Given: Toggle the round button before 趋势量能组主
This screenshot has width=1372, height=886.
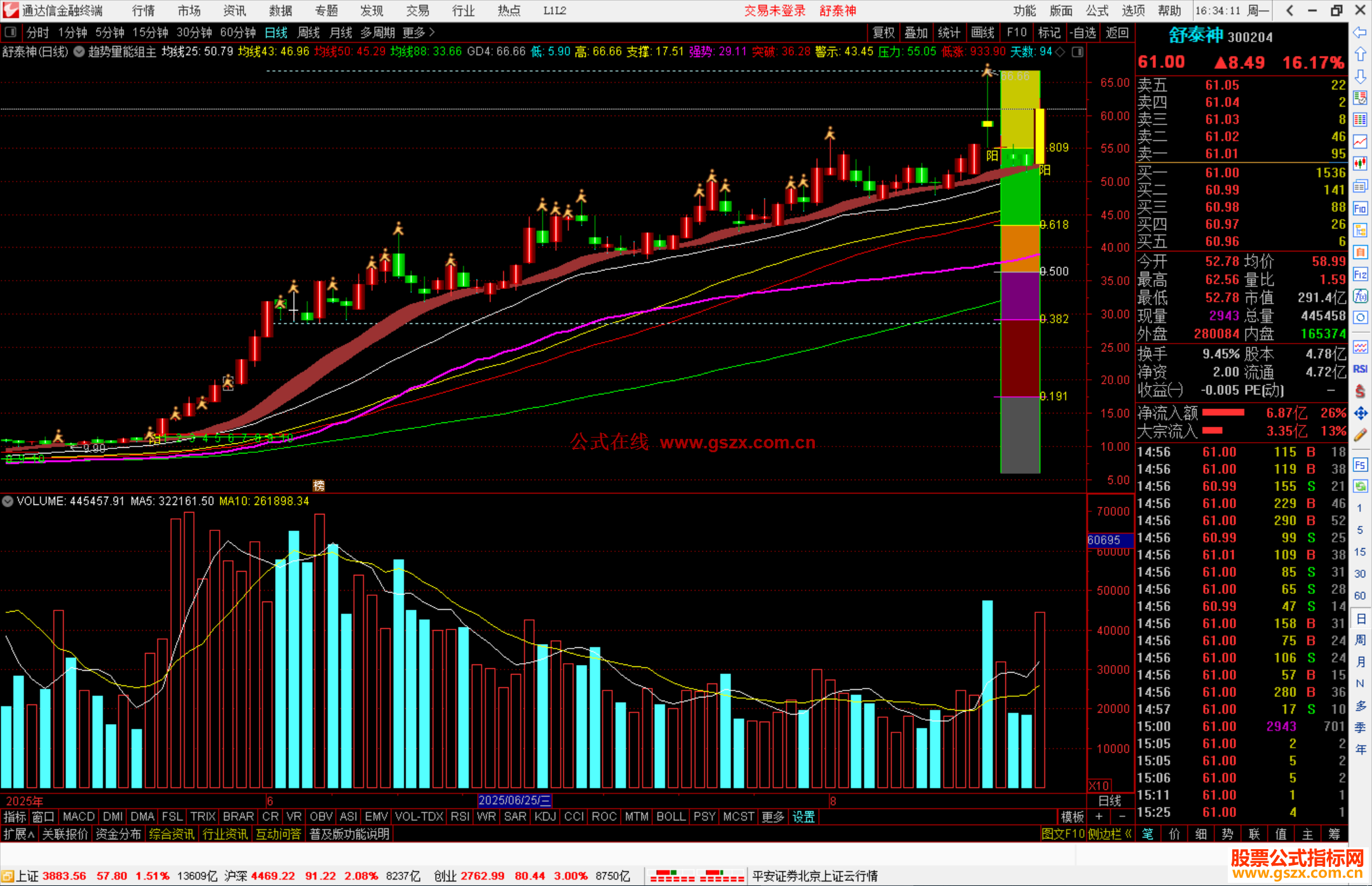Looking at the screenshot, I should click(x=79, y=51).
